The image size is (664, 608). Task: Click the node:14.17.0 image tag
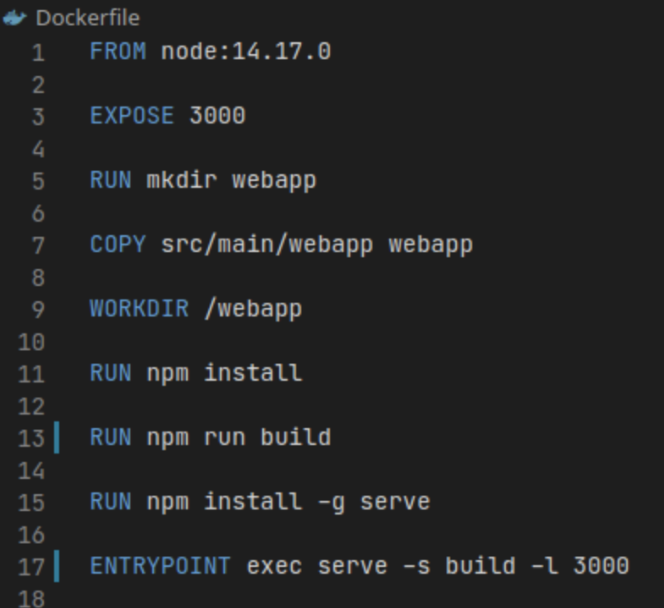pyautogui.click(x=246, y=51)
